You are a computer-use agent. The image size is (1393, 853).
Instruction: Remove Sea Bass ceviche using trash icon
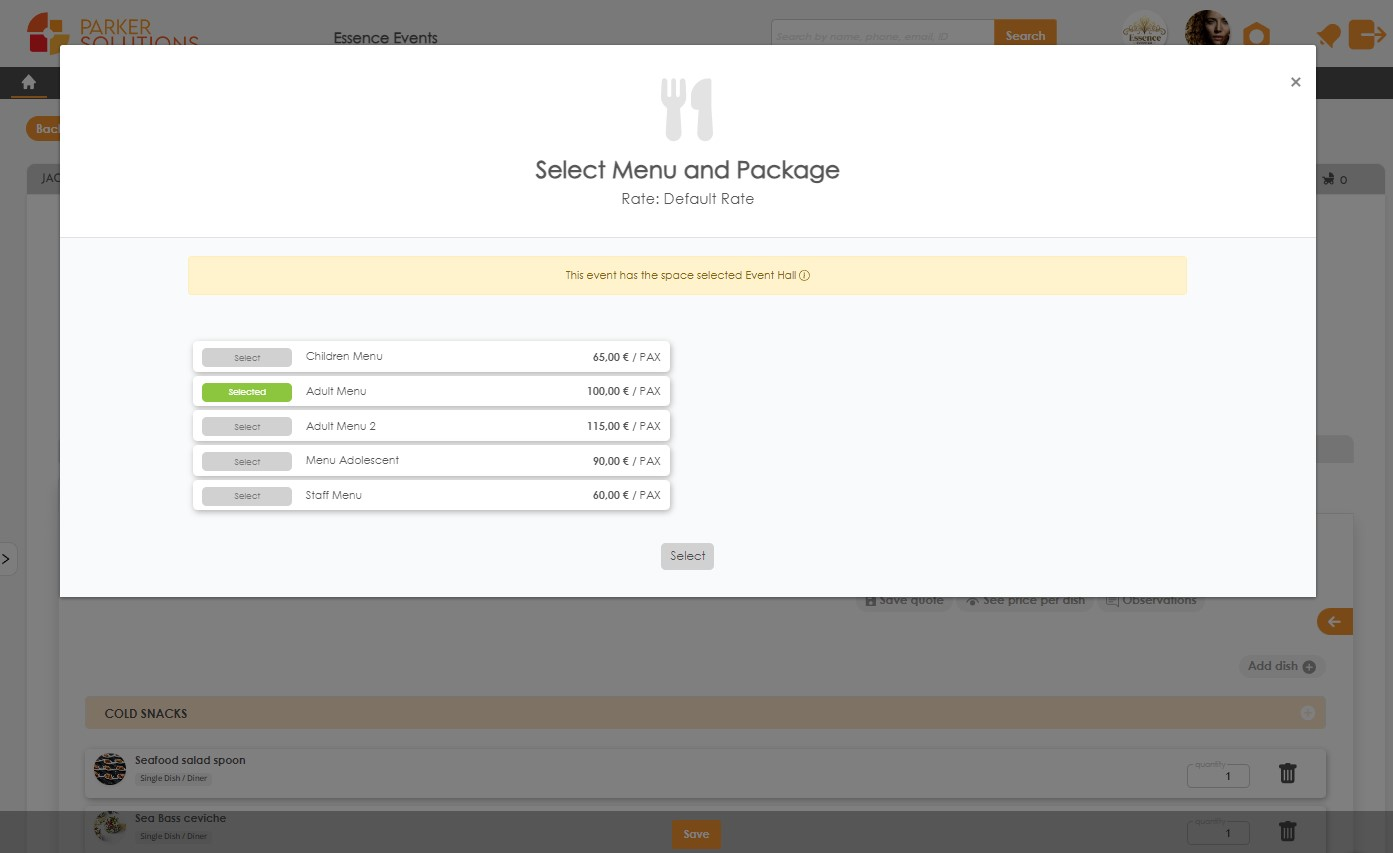pos(1287,830)
